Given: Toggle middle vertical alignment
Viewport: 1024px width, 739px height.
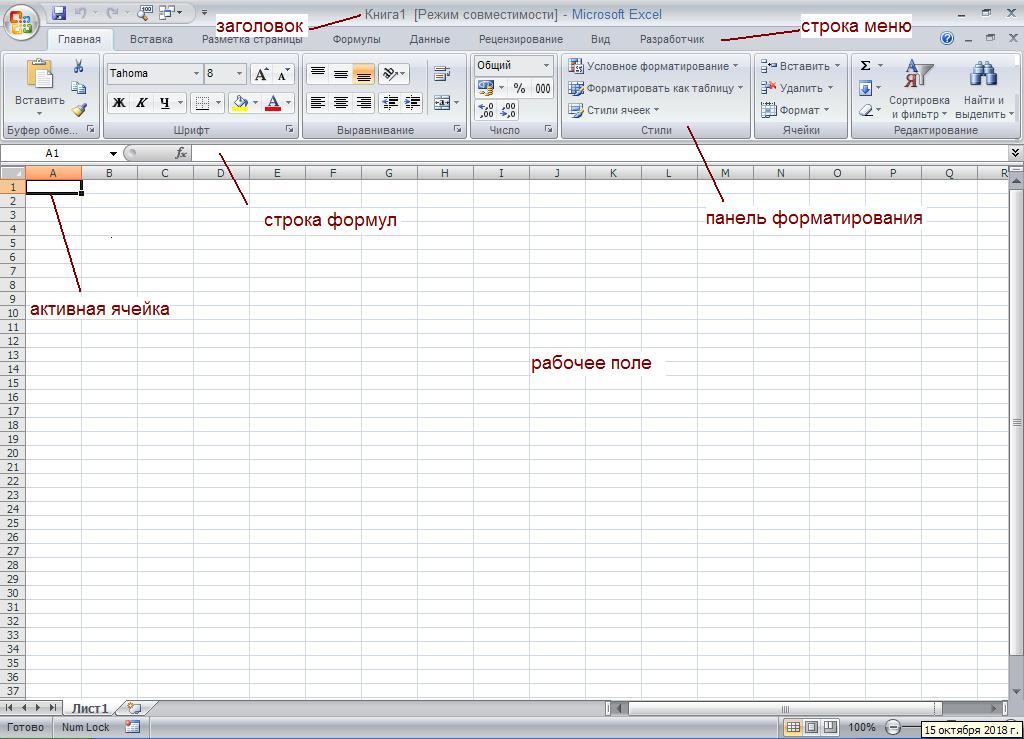Looking at the screenshot, I should point(341,74).
